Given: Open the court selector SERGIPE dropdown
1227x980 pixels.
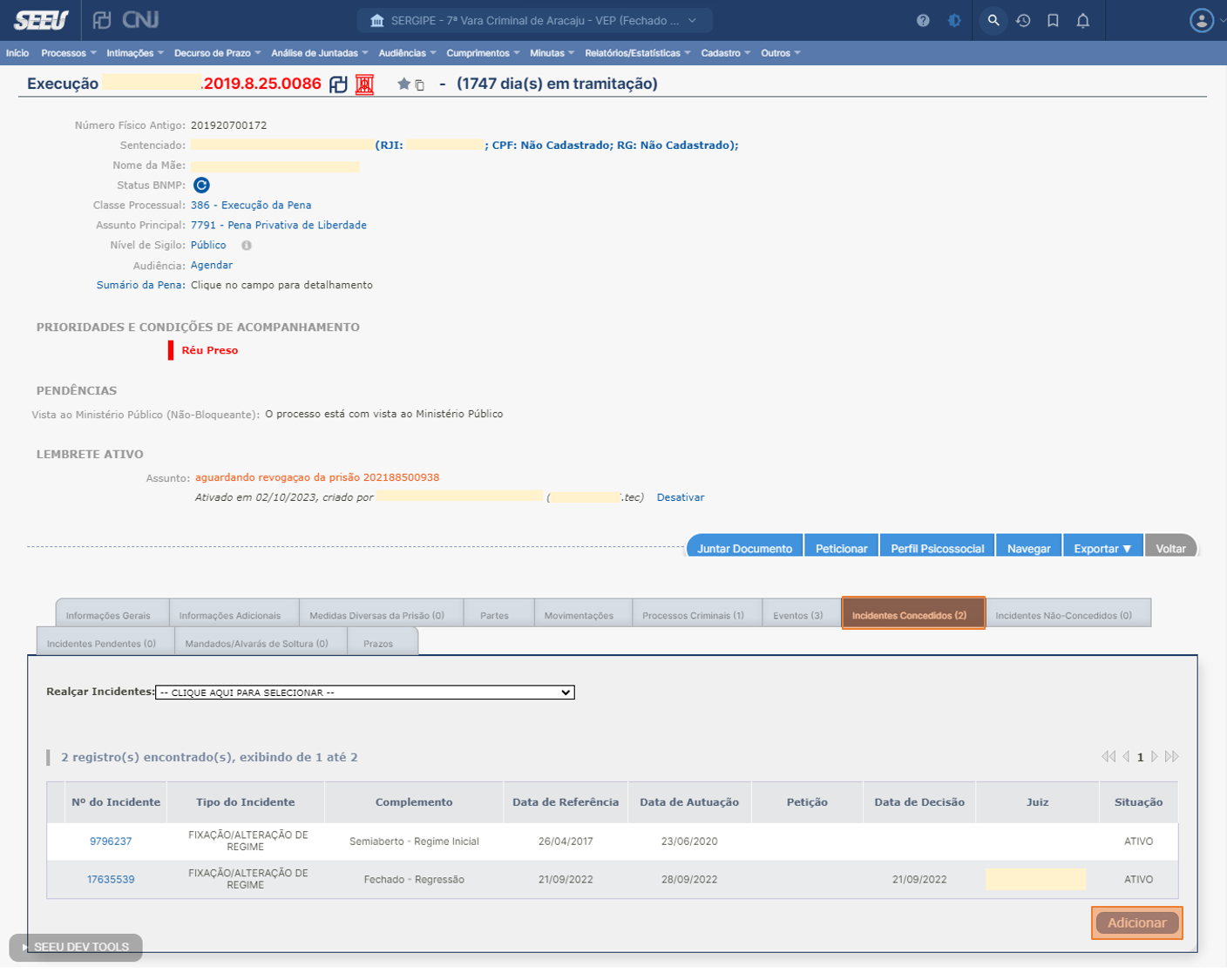Looking at the screenshot, I should point(534,20).
